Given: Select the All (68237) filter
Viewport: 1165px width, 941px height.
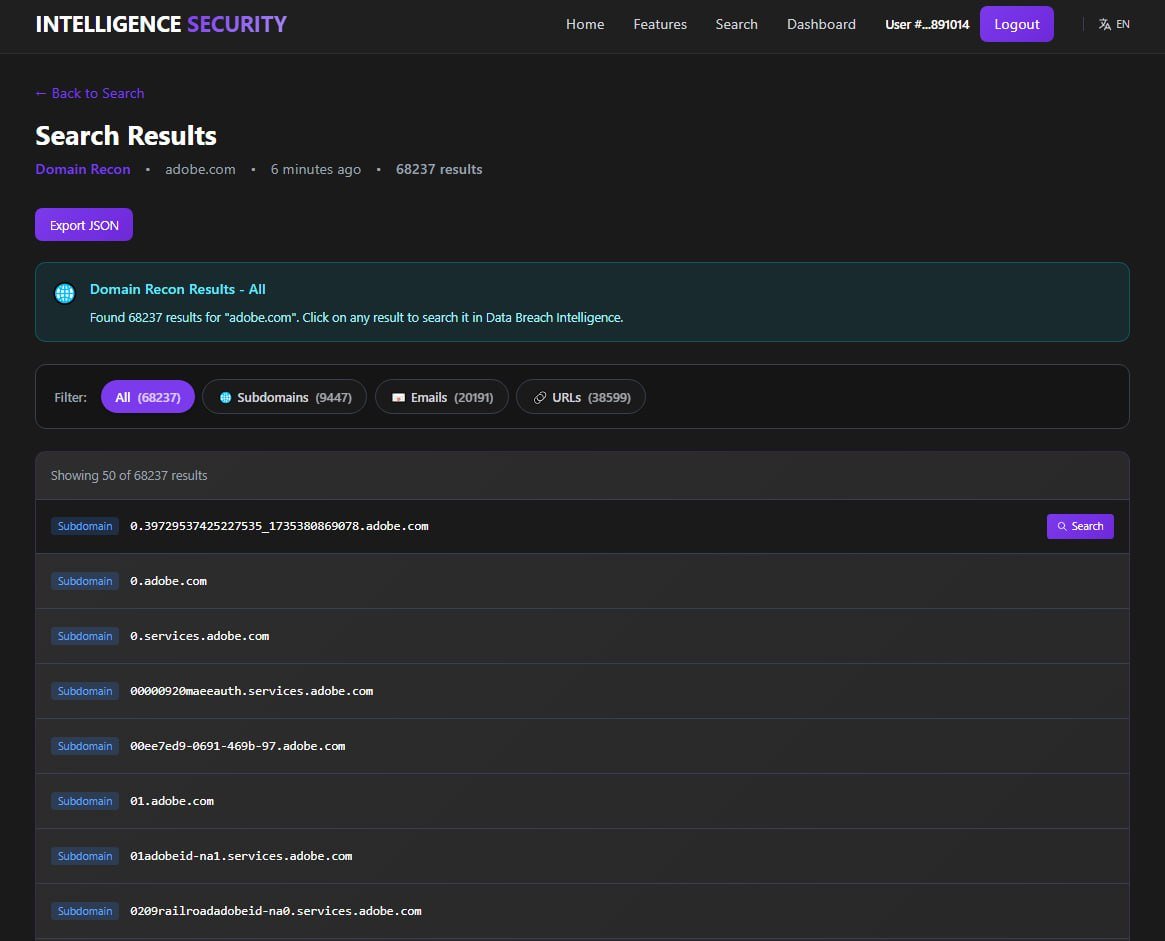Looking at the screenshot, I should click(148, 397).
